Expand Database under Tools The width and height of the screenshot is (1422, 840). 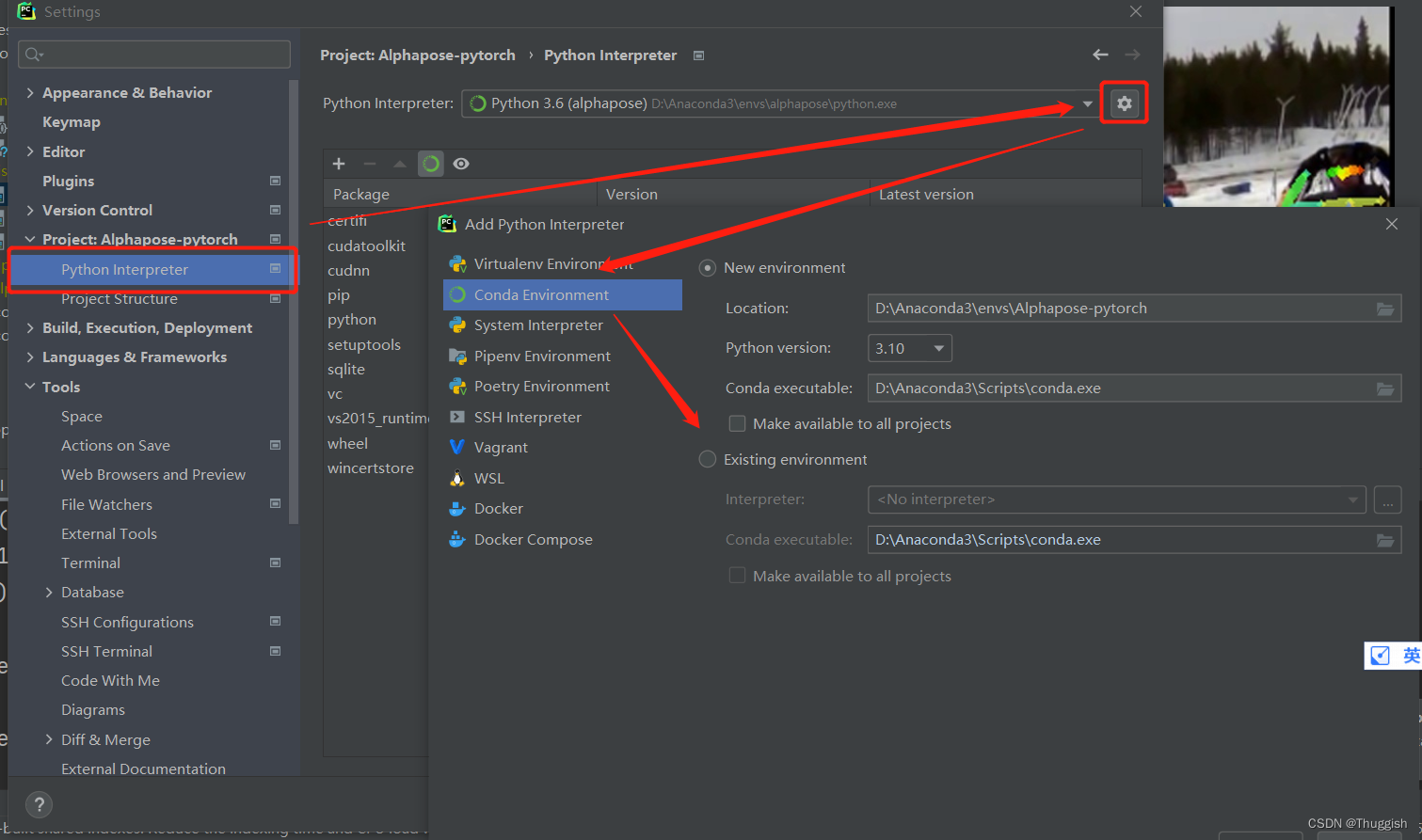(x=49, y=592)
